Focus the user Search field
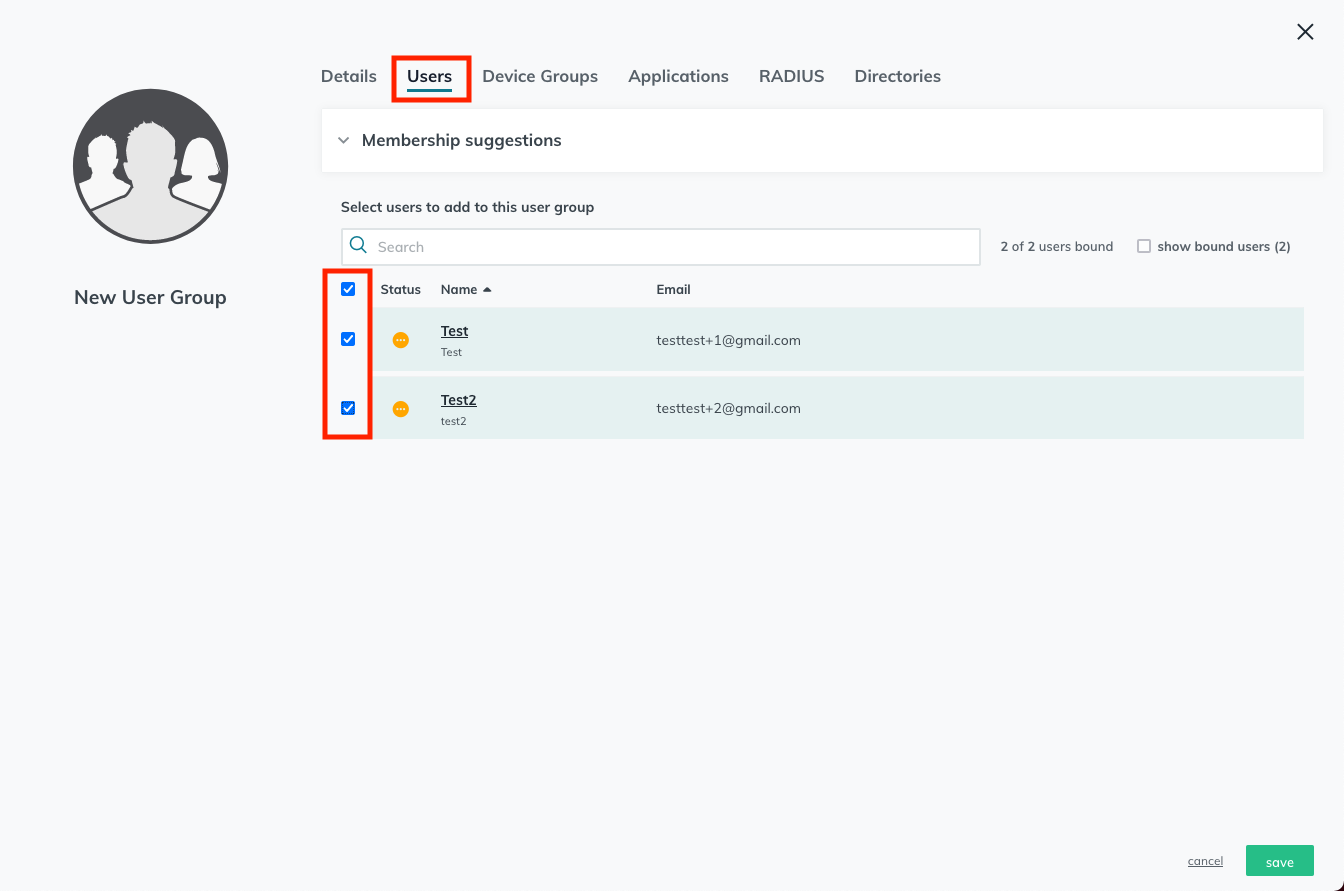Image resolution: width=1344 pixels, height=891 pixels. coord(660,247)
